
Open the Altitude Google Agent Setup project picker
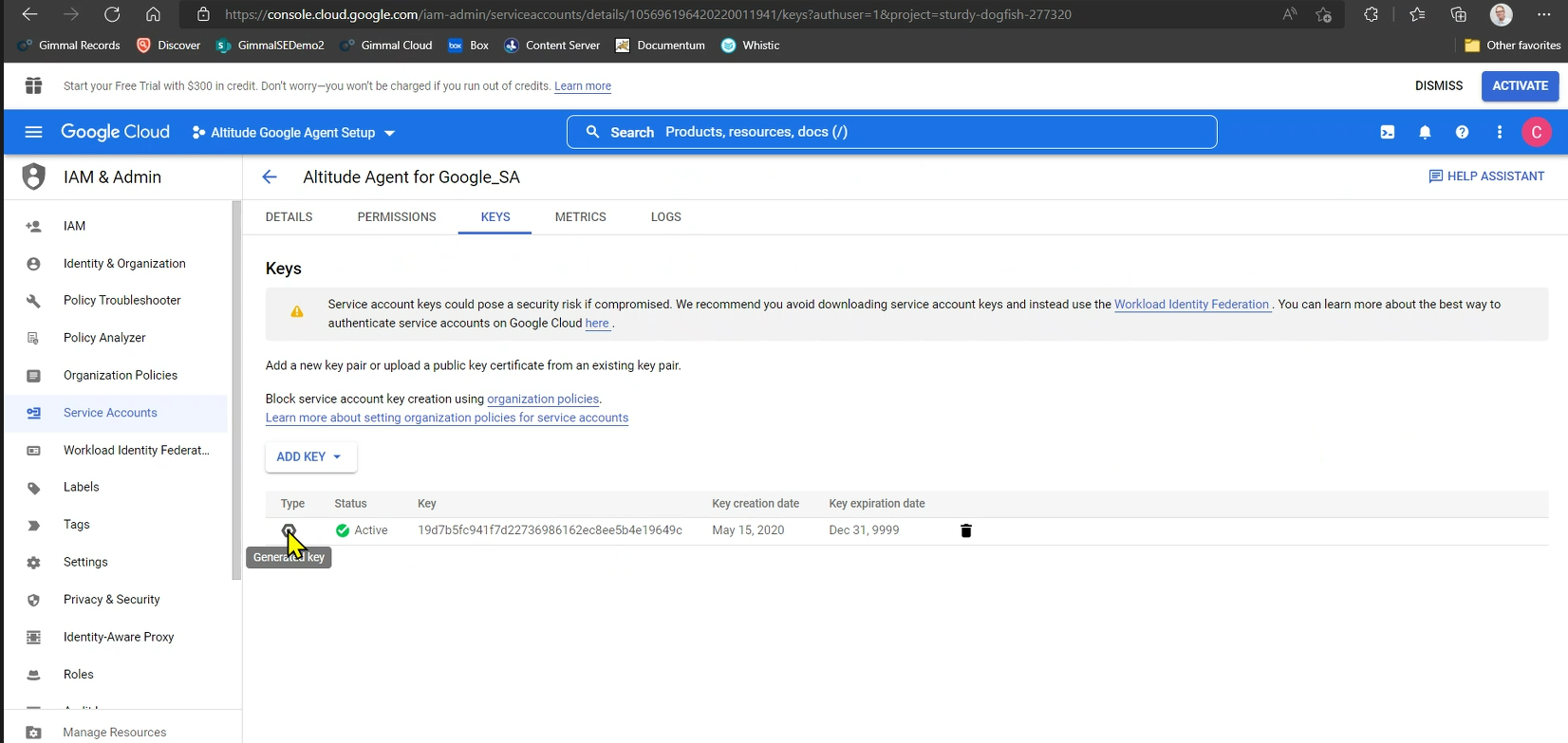point(293,133)
